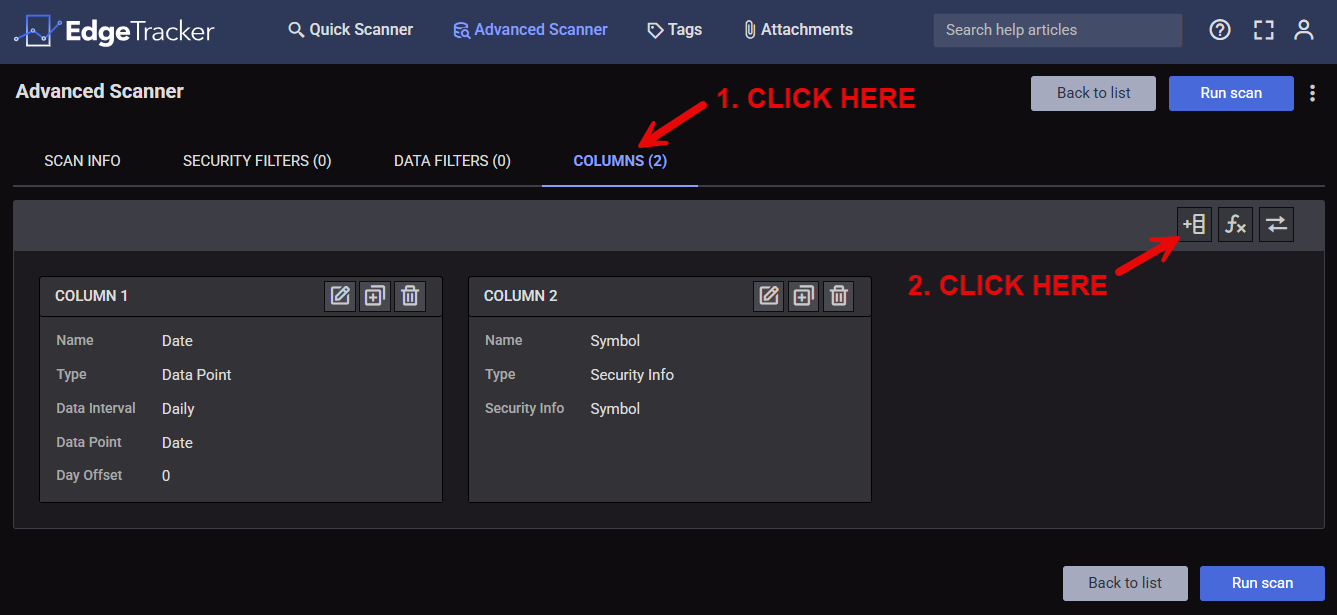
Task: Edit Column 1 with pencil icon
Action: 341,296
